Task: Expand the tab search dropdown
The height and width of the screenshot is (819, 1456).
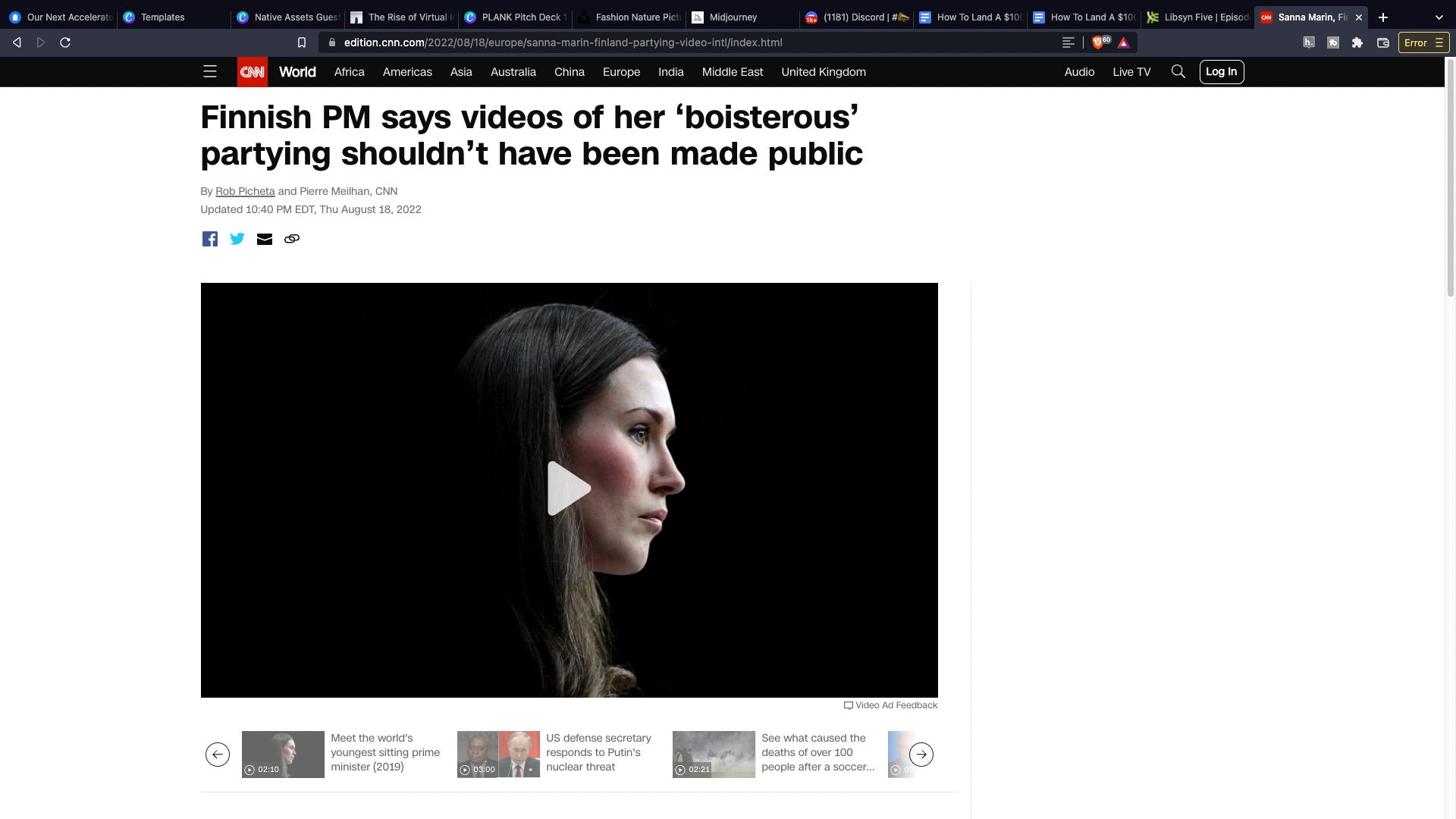Action: pos(1439,17)
